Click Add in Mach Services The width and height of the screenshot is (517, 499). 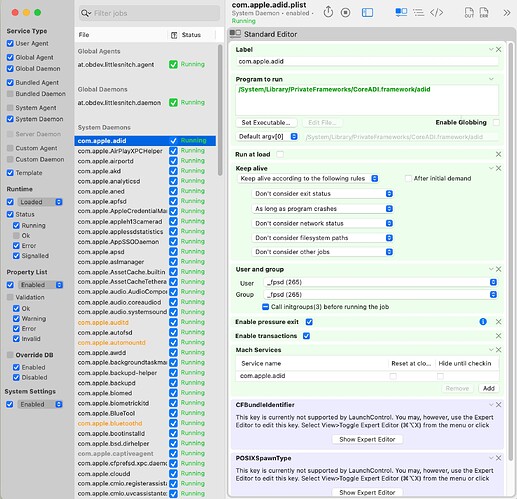pyautogui.click(x=489, y=388)
